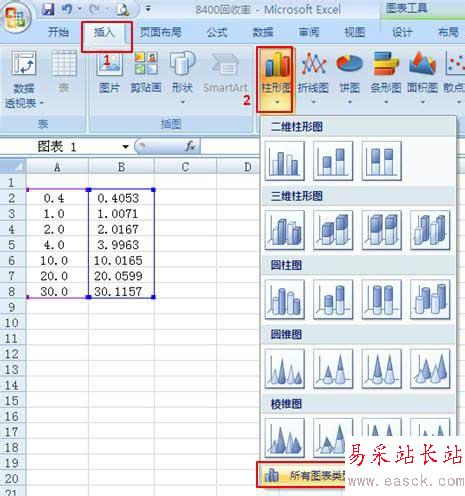Switch to the 设计 (Design) chart tab
465x496 pixels.
pos(402,32)
